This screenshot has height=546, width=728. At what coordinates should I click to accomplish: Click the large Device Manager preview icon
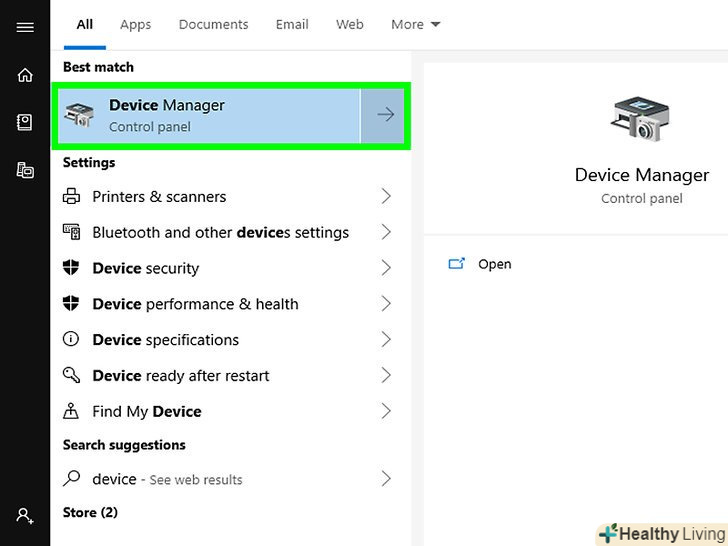point(641,119)
